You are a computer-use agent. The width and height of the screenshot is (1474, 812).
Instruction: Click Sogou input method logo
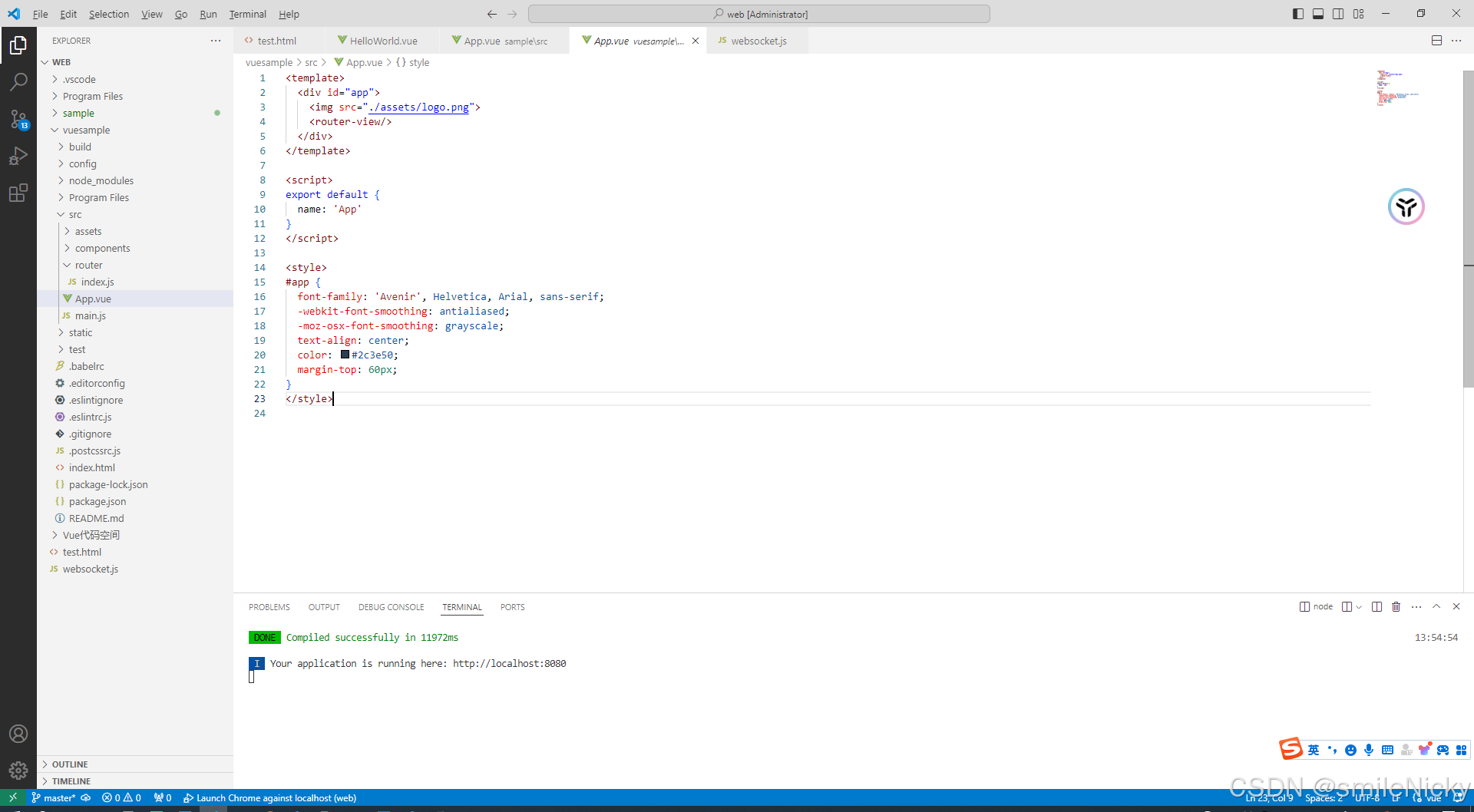point(1291,748)
